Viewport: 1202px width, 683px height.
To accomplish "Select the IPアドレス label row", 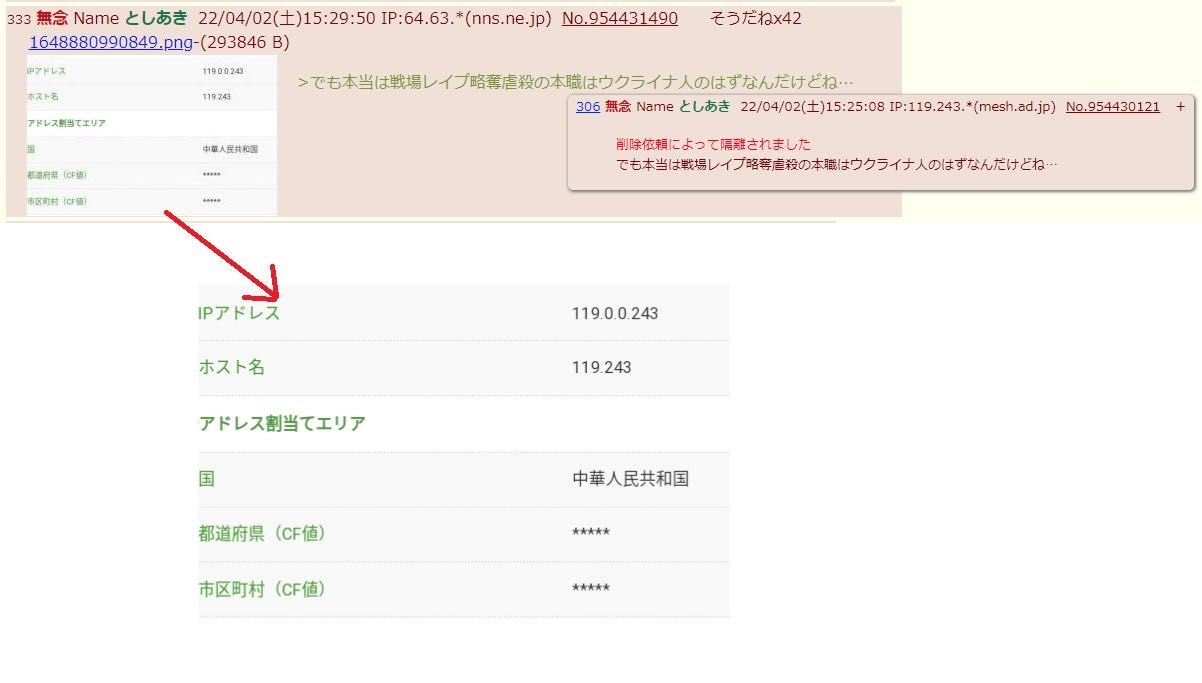I will pyautogui.click(x=464, y=313).
